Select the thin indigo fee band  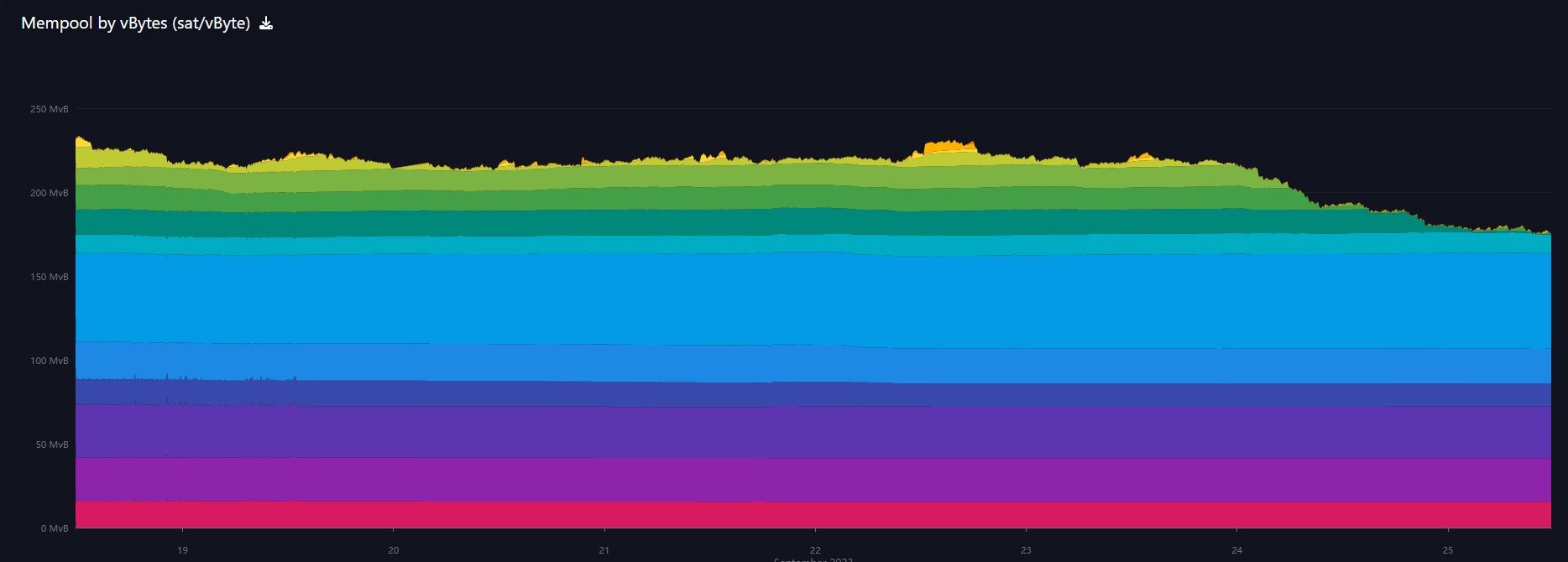coord(813,395)
